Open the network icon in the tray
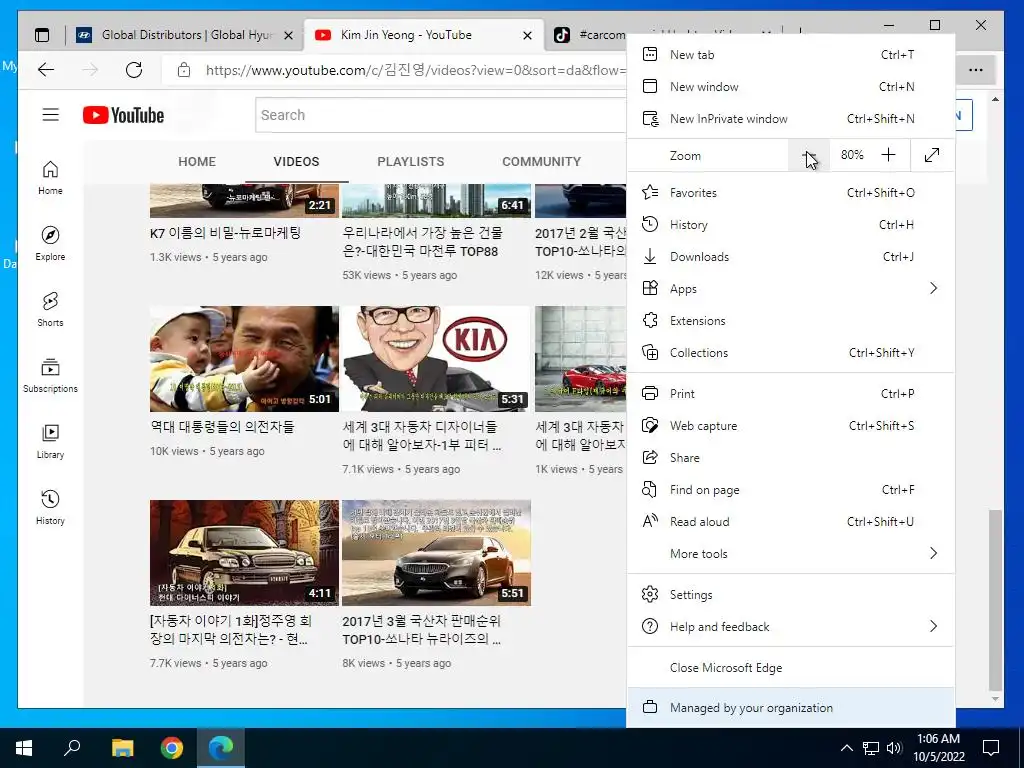The width and height of the screenshot is (1024, 768). point(871,748)
